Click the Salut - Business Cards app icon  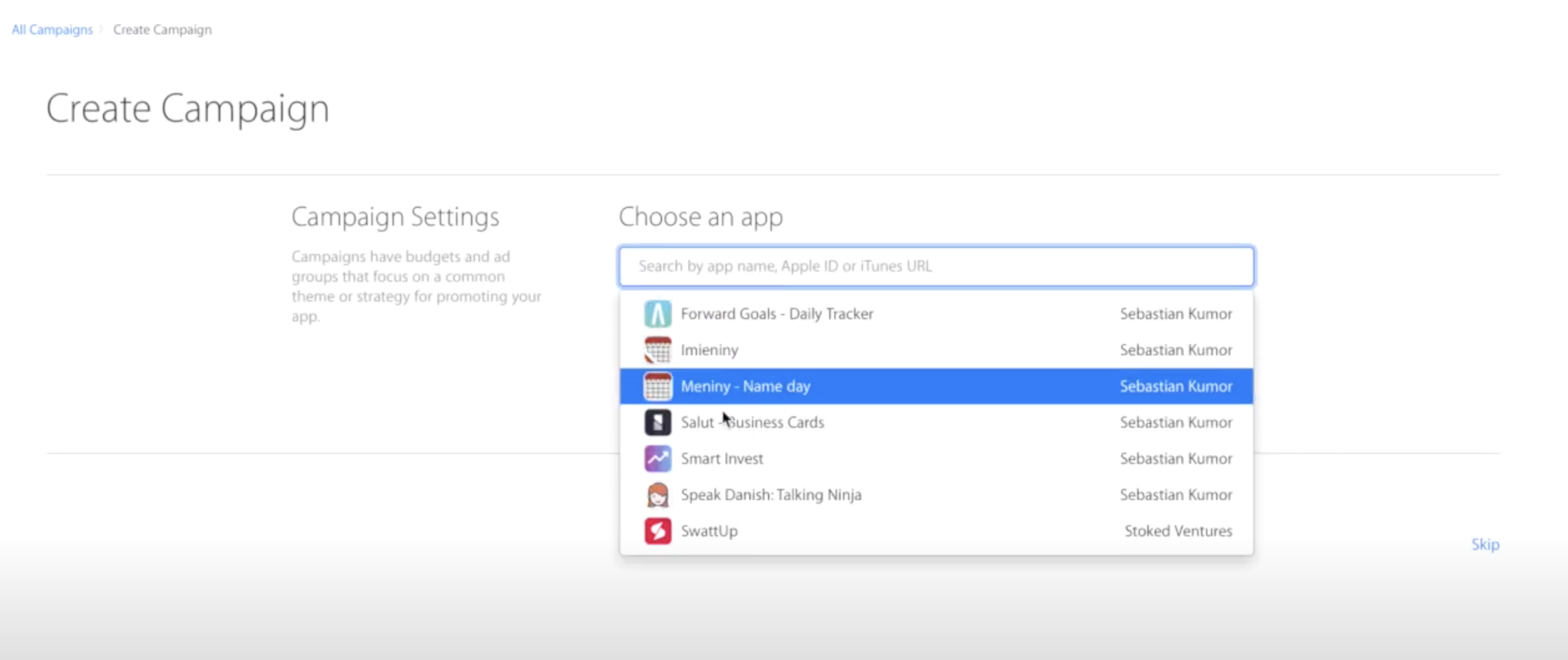pos(657,422)
